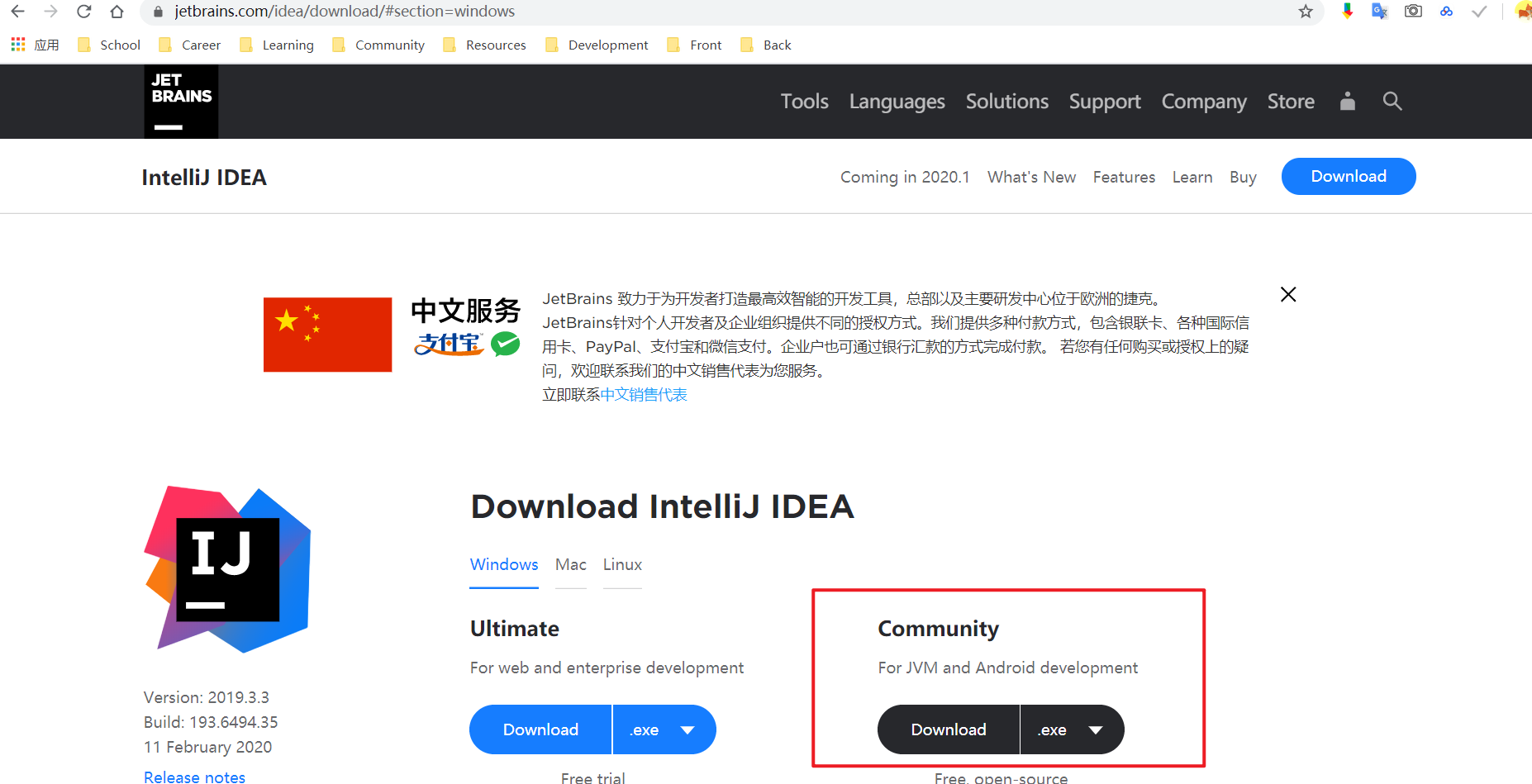Image resolution: width=1532 pixels, height=784 pixels.
Task: Open the Buy page
Action: [1243, 177]
